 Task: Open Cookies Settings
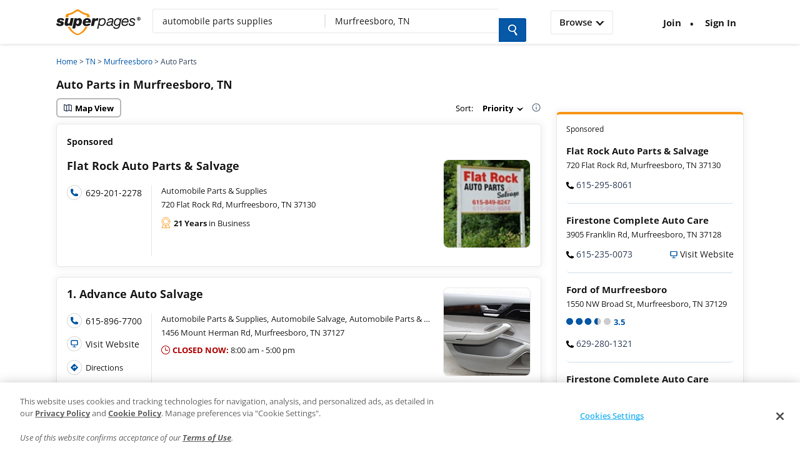[x=611, y=416]
